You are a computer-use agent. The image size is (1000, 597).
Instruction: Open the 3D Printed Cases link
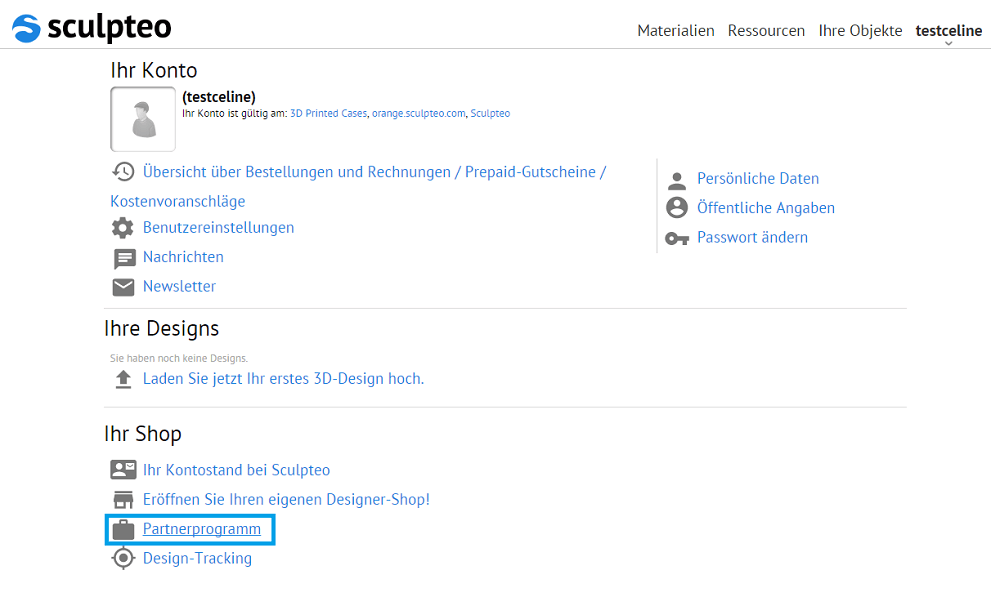(x=328, y=114)
